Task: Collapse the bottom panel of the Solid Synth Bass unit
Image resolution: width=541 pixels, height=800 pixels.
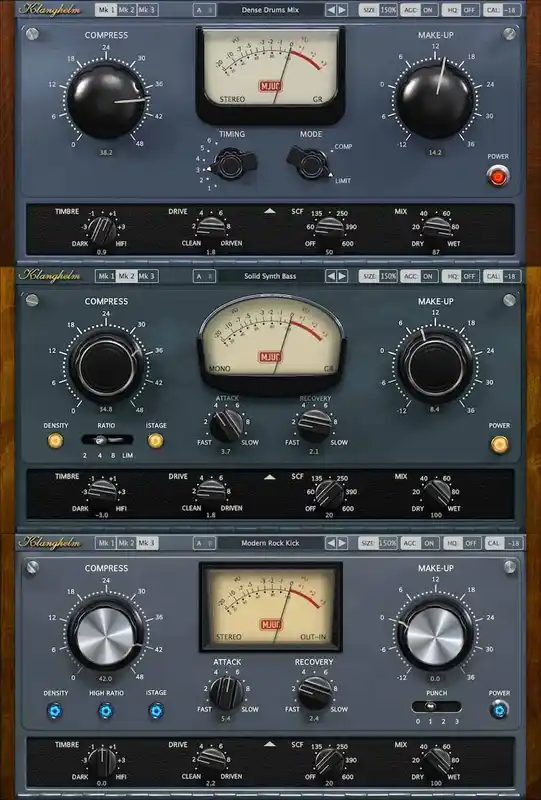Action: click(x=270, y=477)
